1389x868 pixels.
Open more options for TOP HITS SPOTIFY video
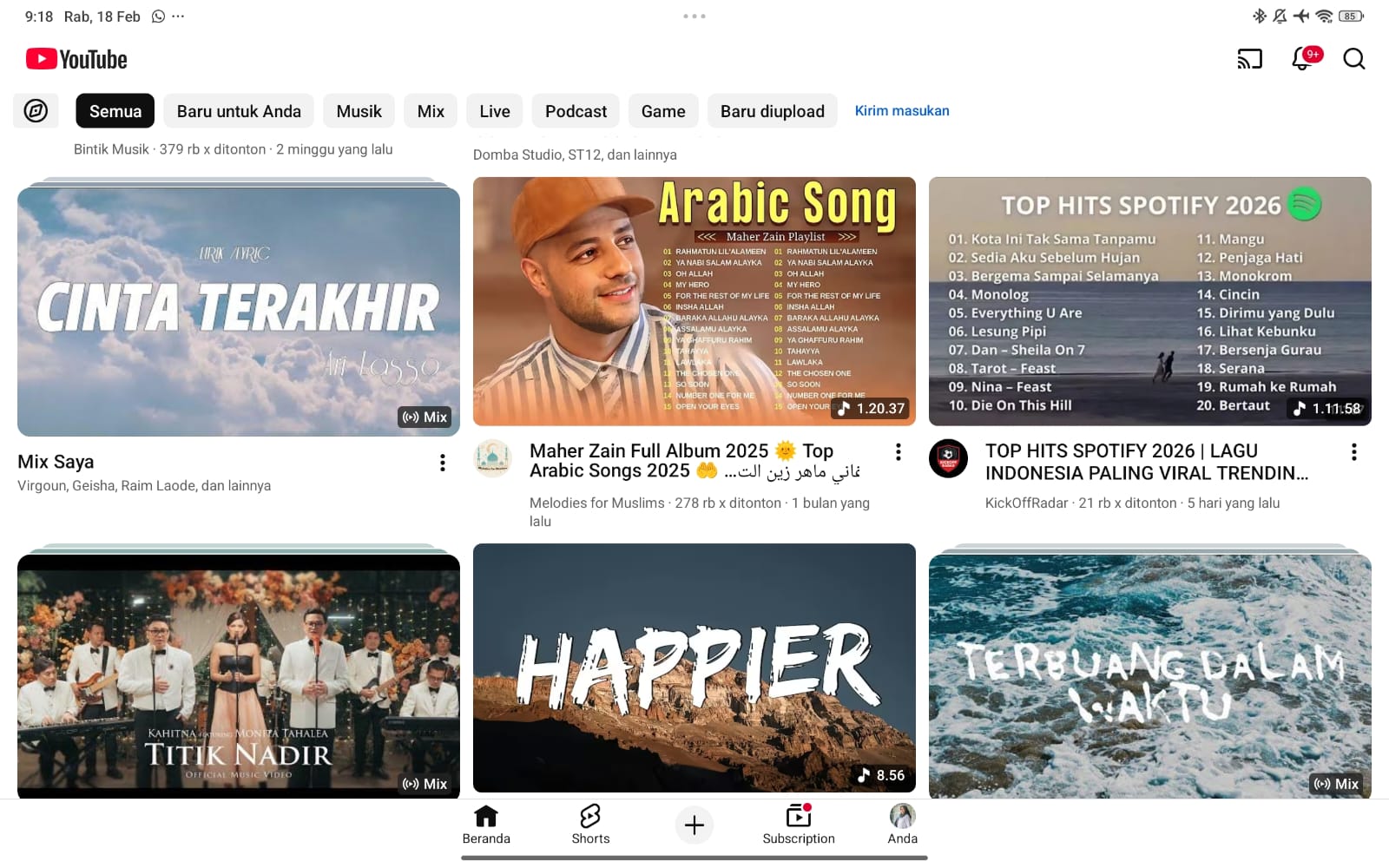click(1353, 452)
